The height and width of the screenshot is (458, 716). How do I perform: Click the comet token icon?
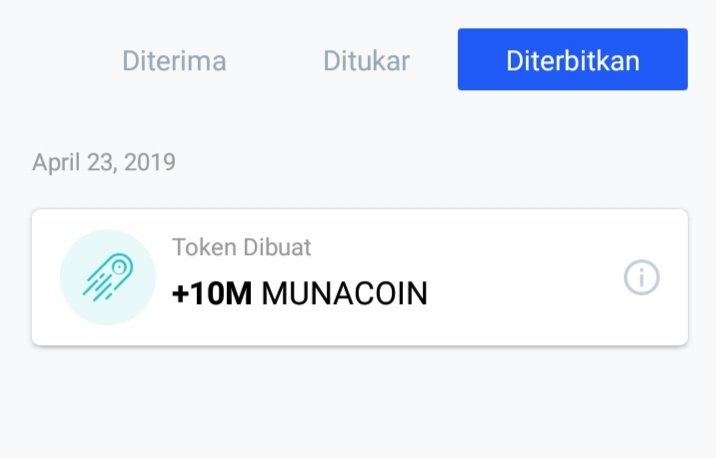tap(108, 277)
